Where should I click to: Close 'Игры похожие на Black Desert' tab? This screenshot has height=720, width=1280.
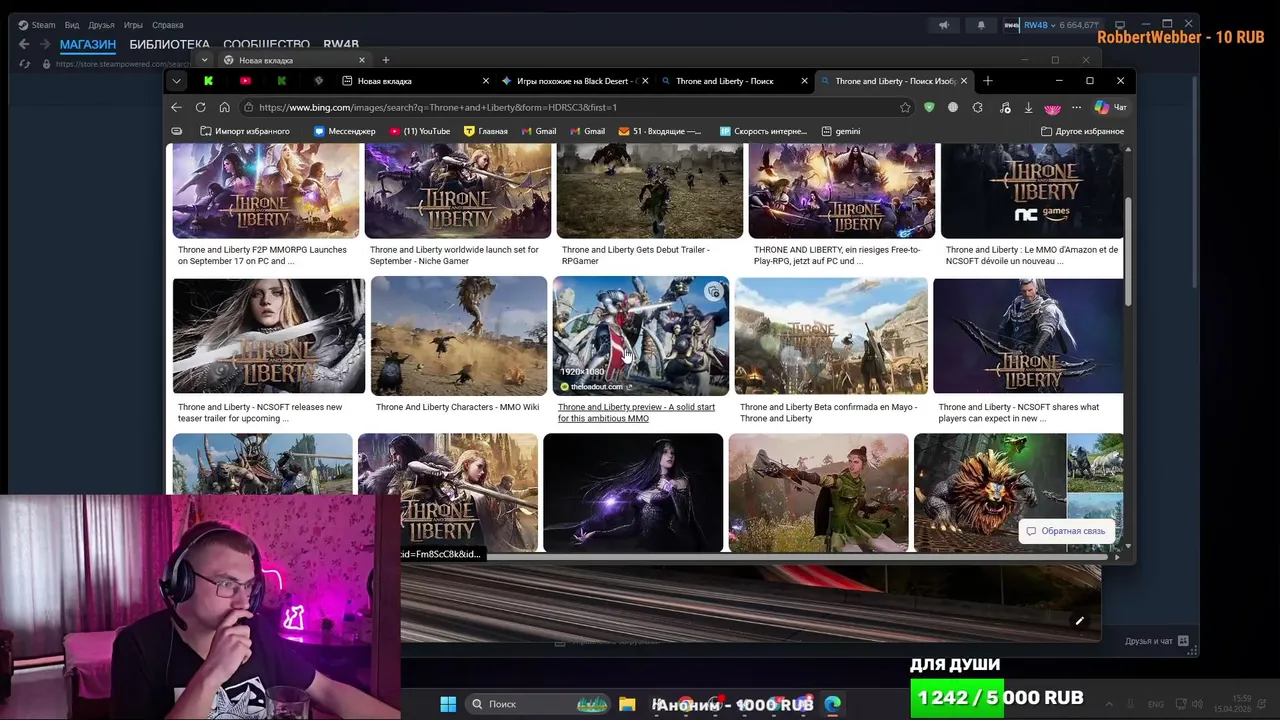tap(645, 81)
